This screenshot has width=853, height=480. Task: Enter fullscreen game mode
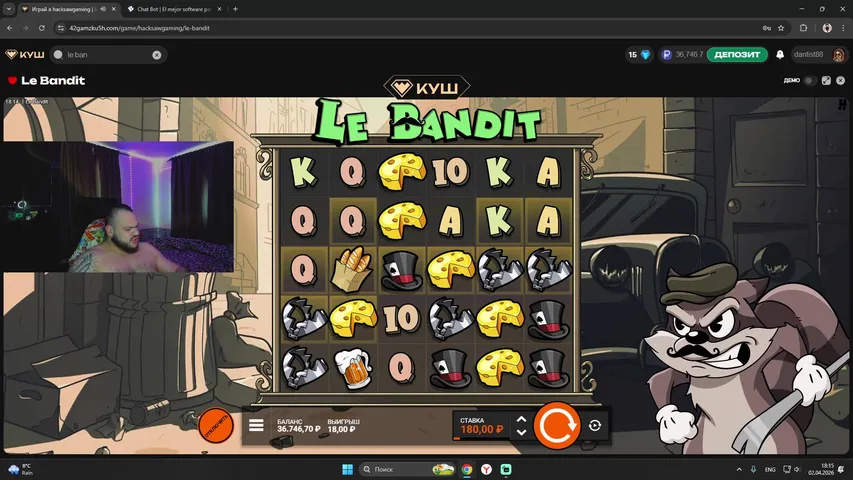click(x=826, y=80)
